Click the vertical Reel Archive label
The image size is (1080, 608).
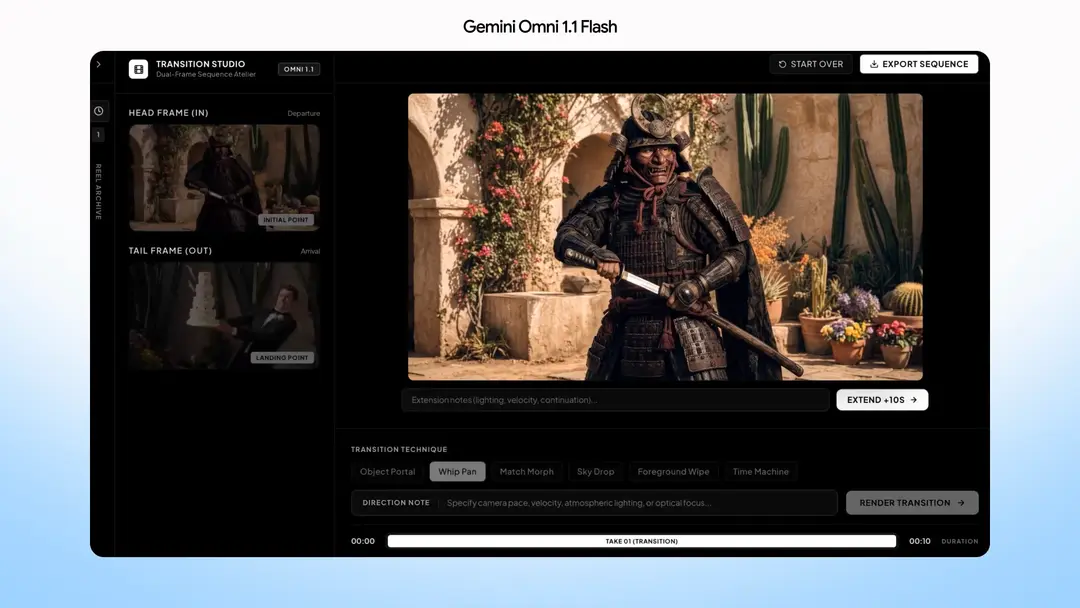coord(98,191)
